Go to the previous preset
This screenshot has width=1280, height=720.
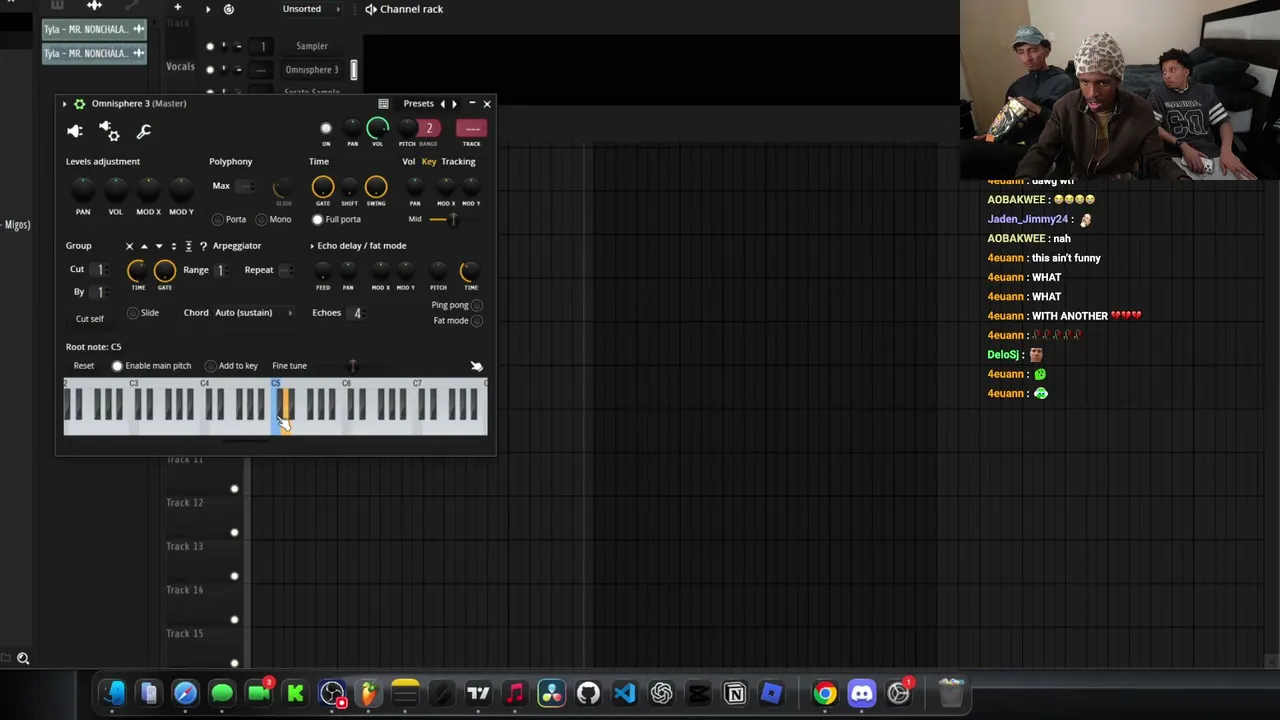click(442, 104)
